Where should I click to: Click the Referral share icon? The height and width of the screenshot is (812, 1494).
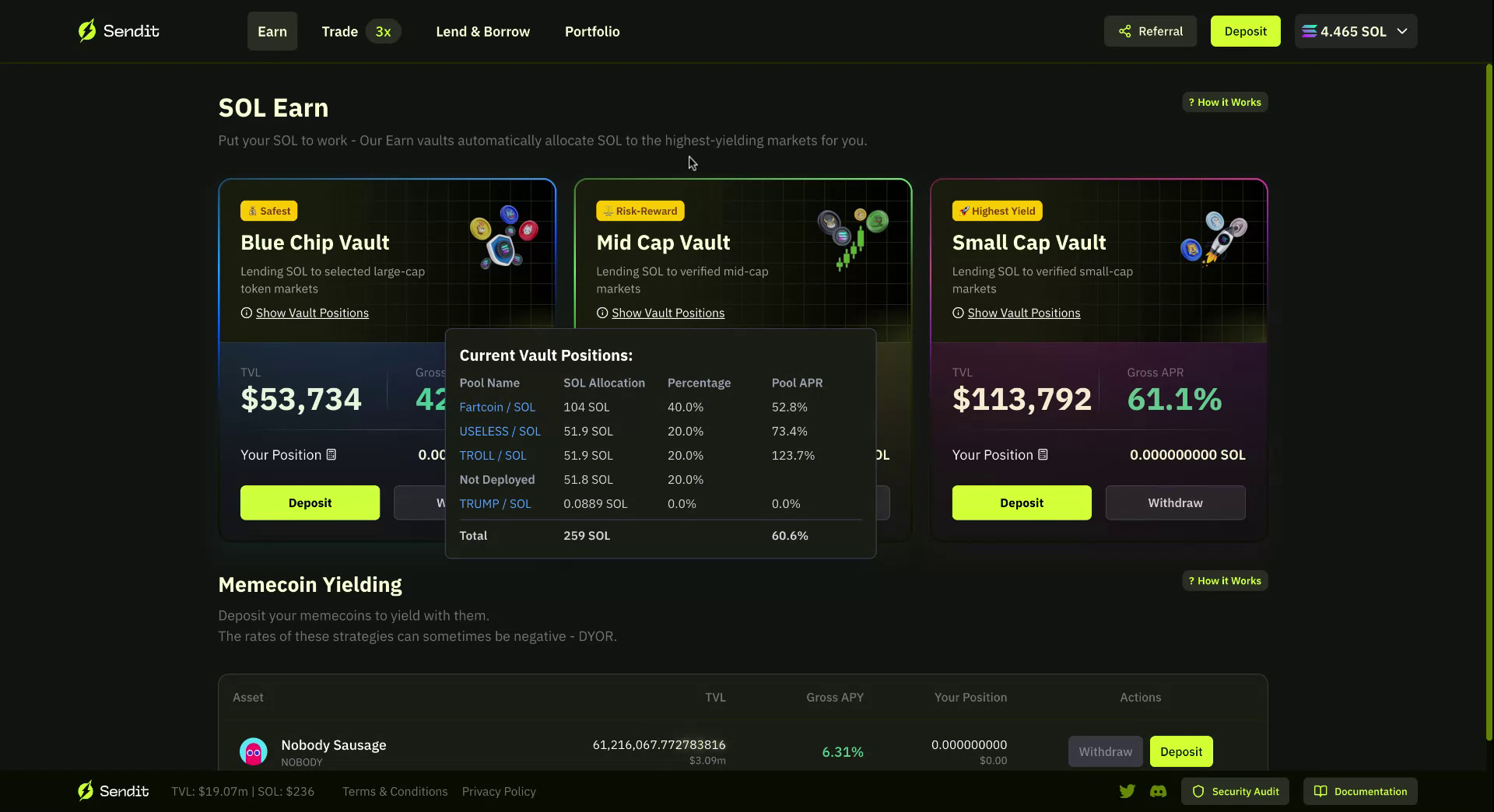pos(1124,31)
